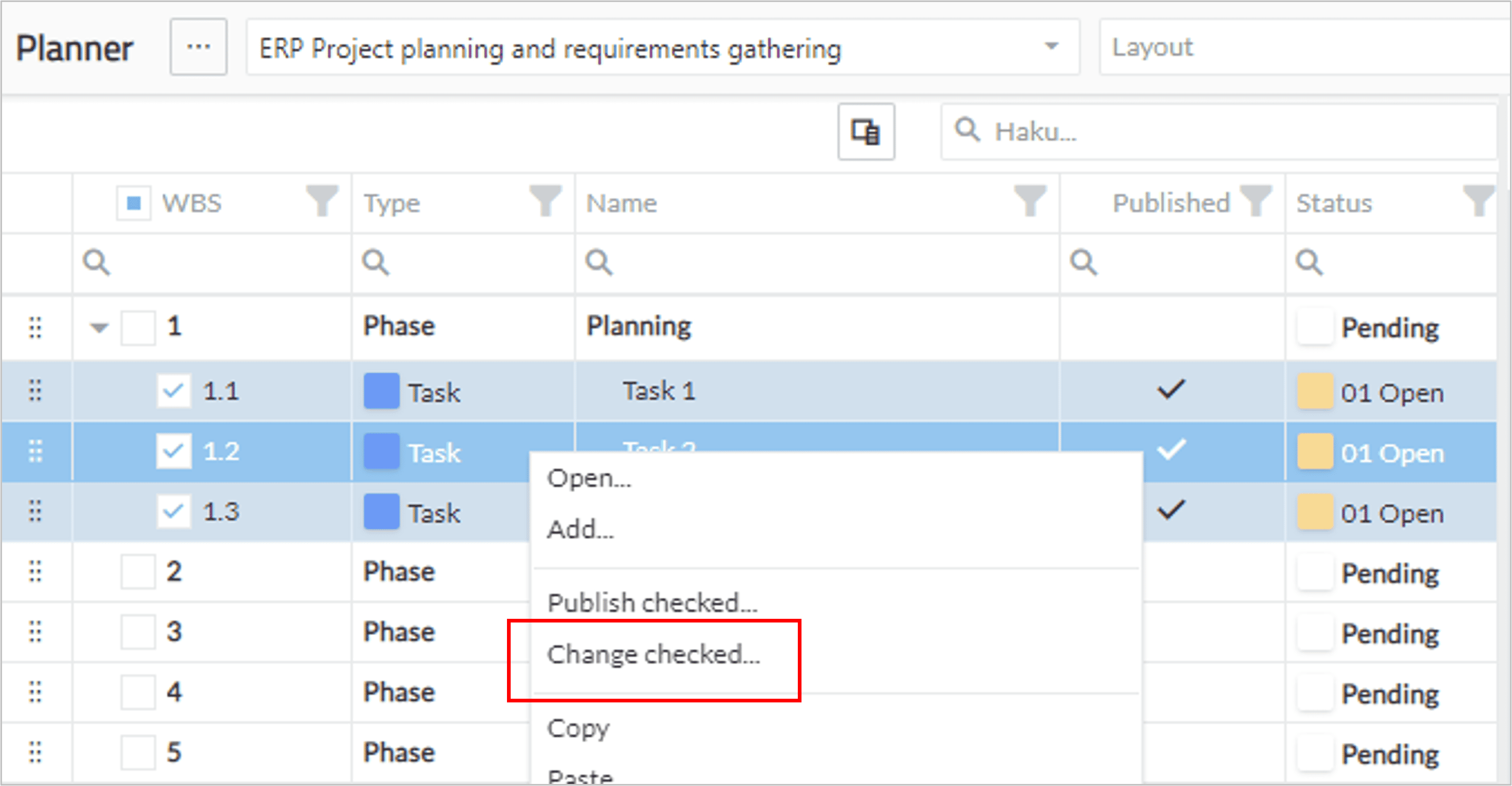Click the drag handle for Phase 2 row
The width and height of the screenshot is (1512, 786).
coord(35,571)
